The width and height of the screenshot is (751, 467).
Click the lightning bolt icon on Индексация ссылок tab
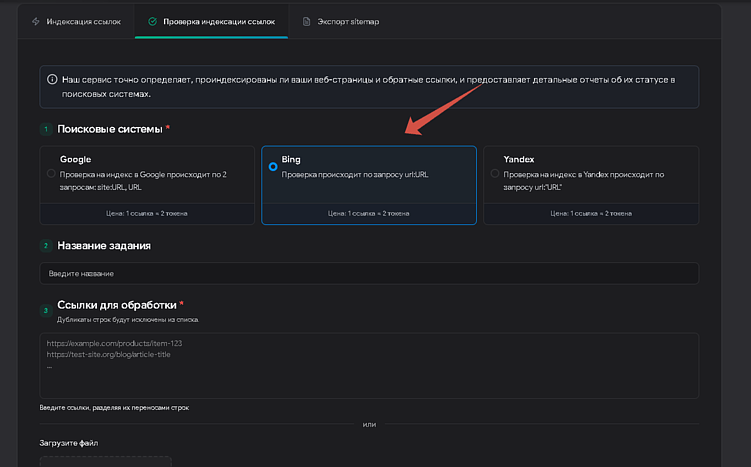click(37, 21)
